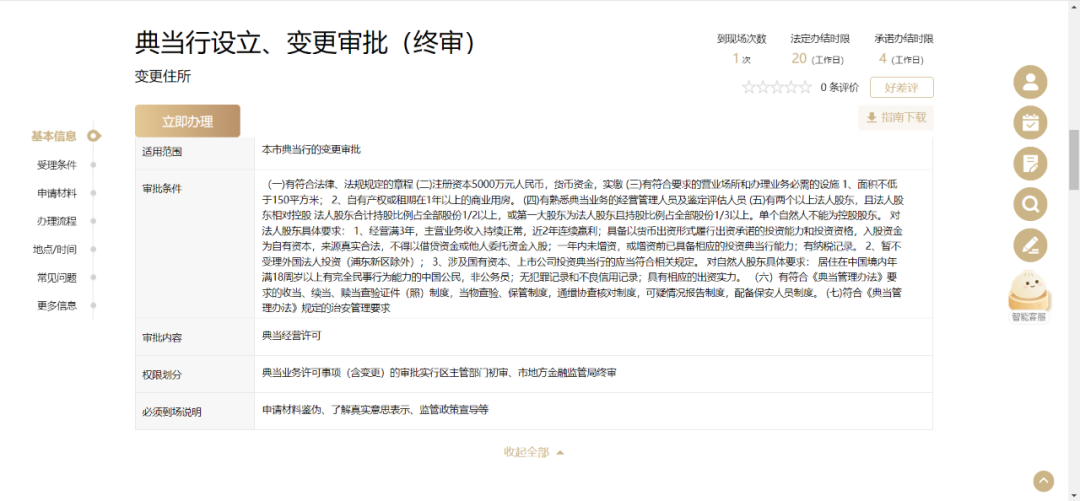This screenshot has height=501, width=1080.
Task: Open 办理流程 in the side navigation
Action: click(x=57, y=221)
